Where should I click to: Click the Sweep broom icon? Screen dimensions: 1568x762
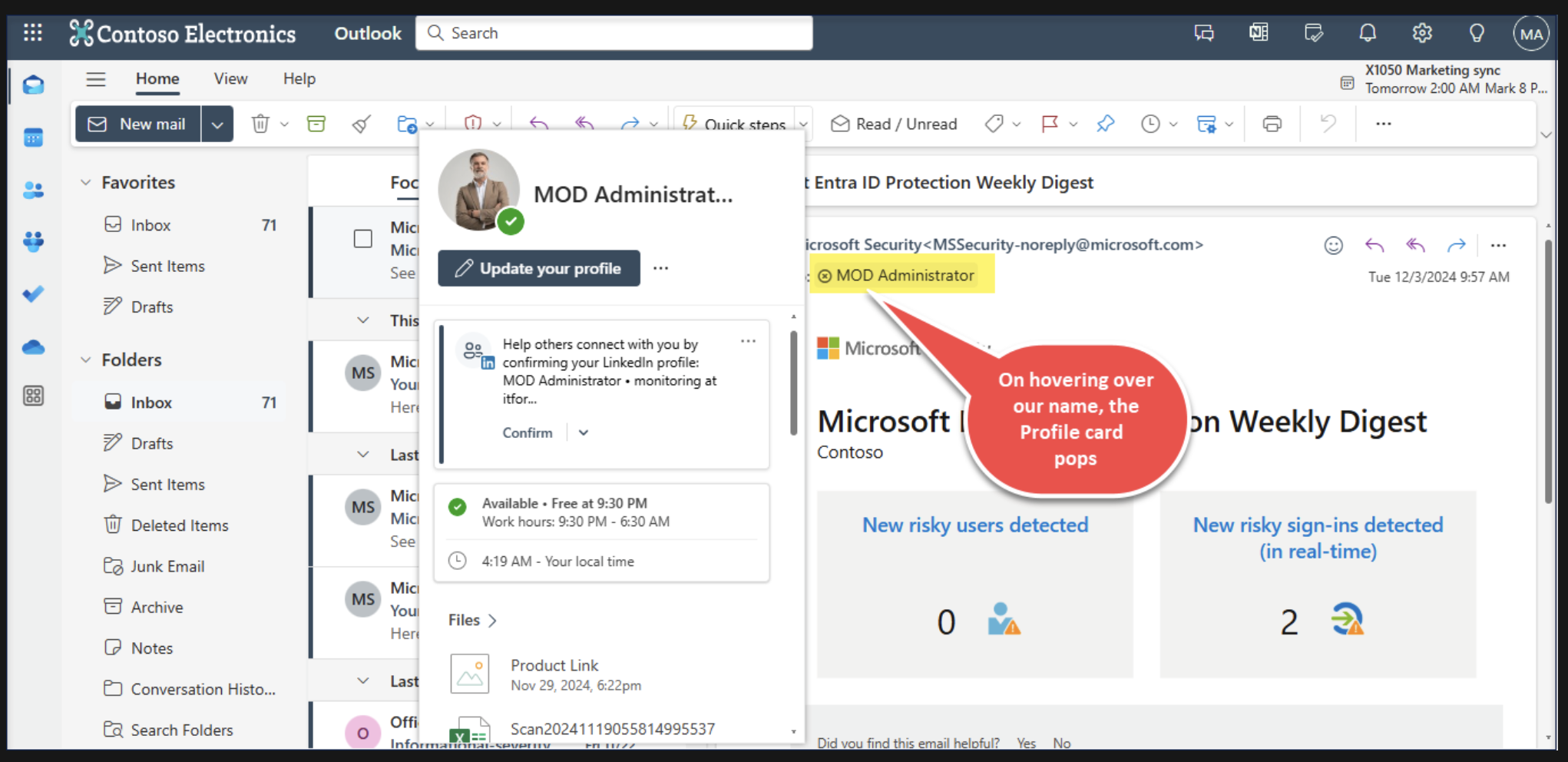[x=361, y=124]
